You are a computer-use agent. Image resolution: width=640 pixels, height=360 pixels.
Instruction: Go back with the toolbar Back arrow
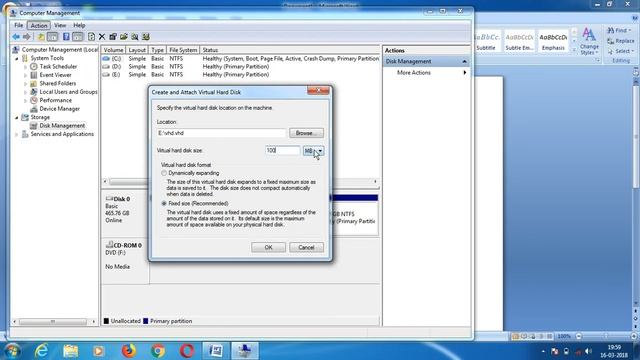(x=16, y=37)
